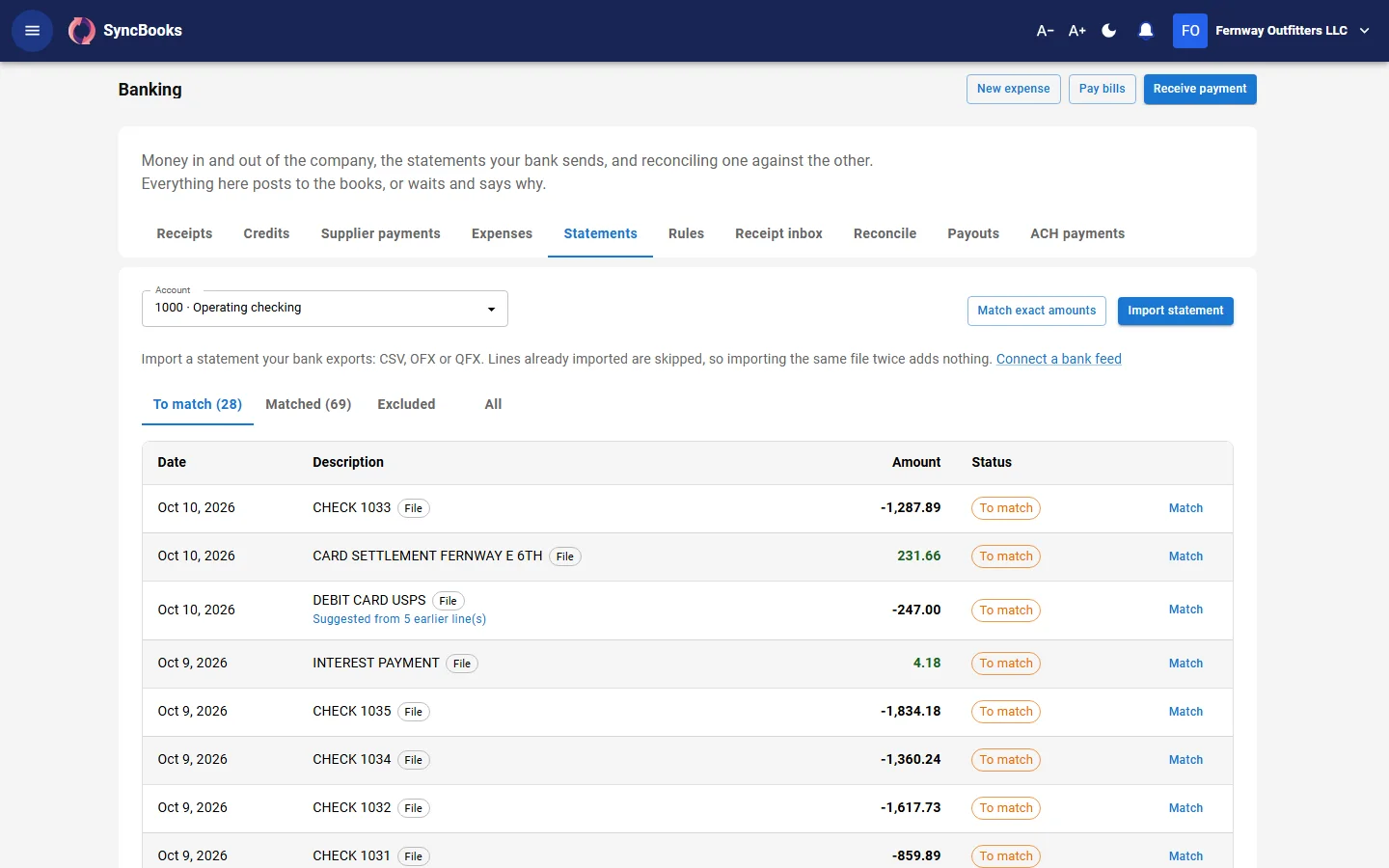Open the Payouts tab
This screenshot has width=1389, height=868.
tap(973, 233)
